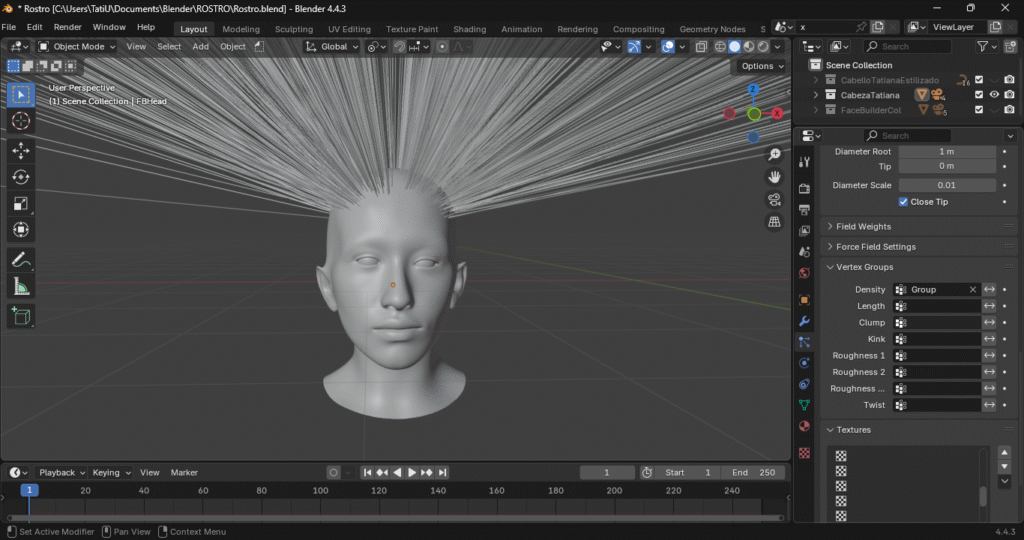Select the Move tool in toolbar
1024x540 pixels.
coord(21,149)
